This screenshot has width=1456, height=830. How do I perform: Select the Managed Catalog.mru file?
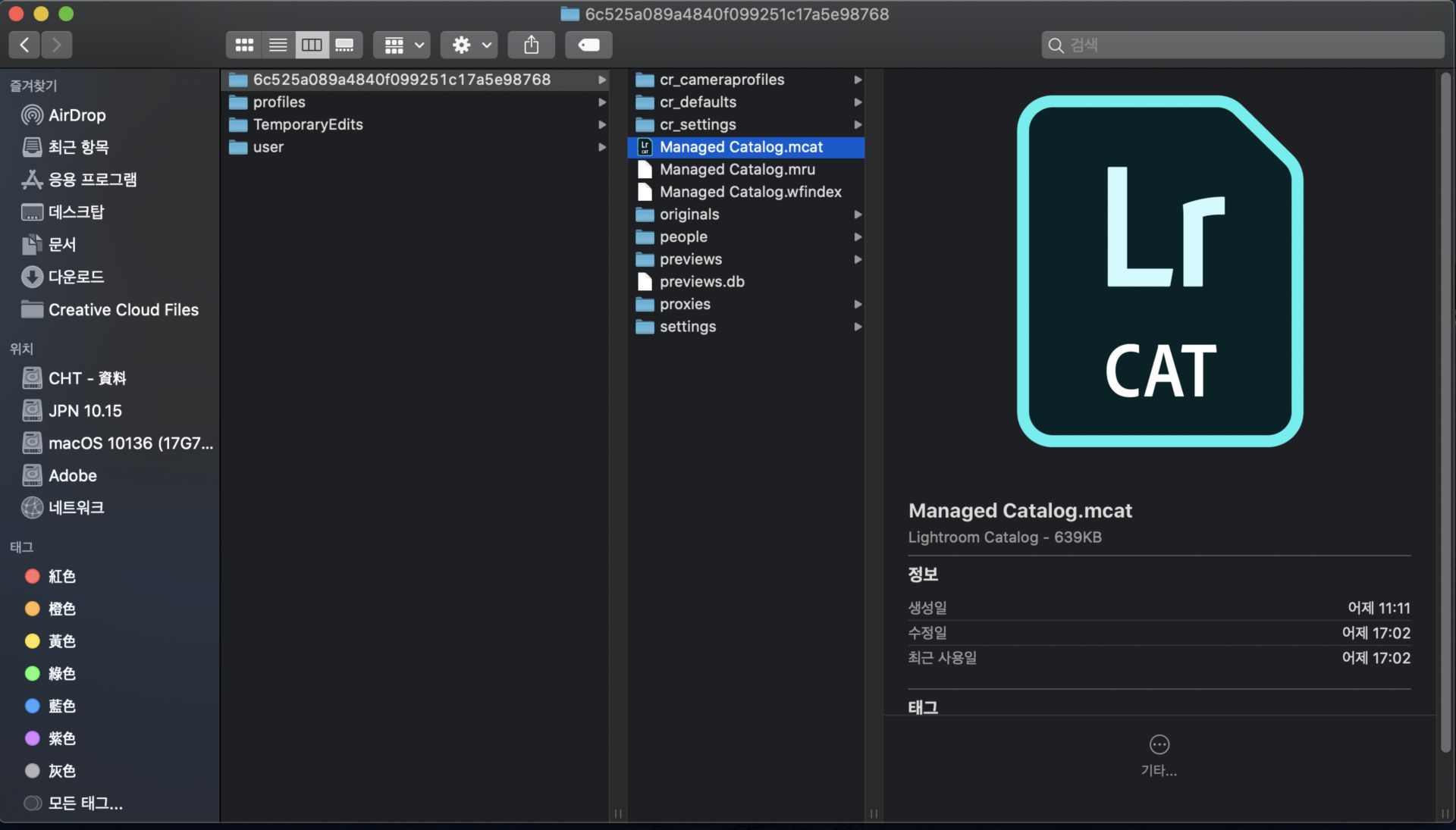[x=736, y=170]
